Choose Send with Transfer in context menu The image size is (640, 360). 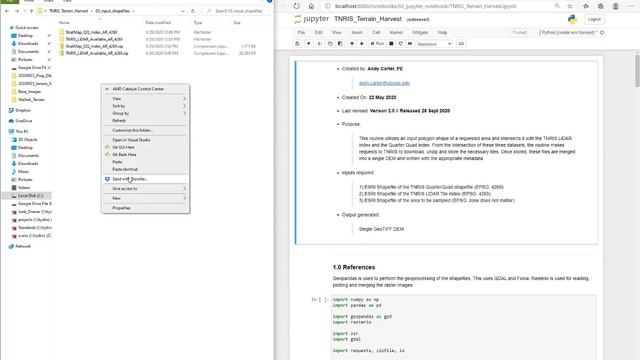click(145, 179)
